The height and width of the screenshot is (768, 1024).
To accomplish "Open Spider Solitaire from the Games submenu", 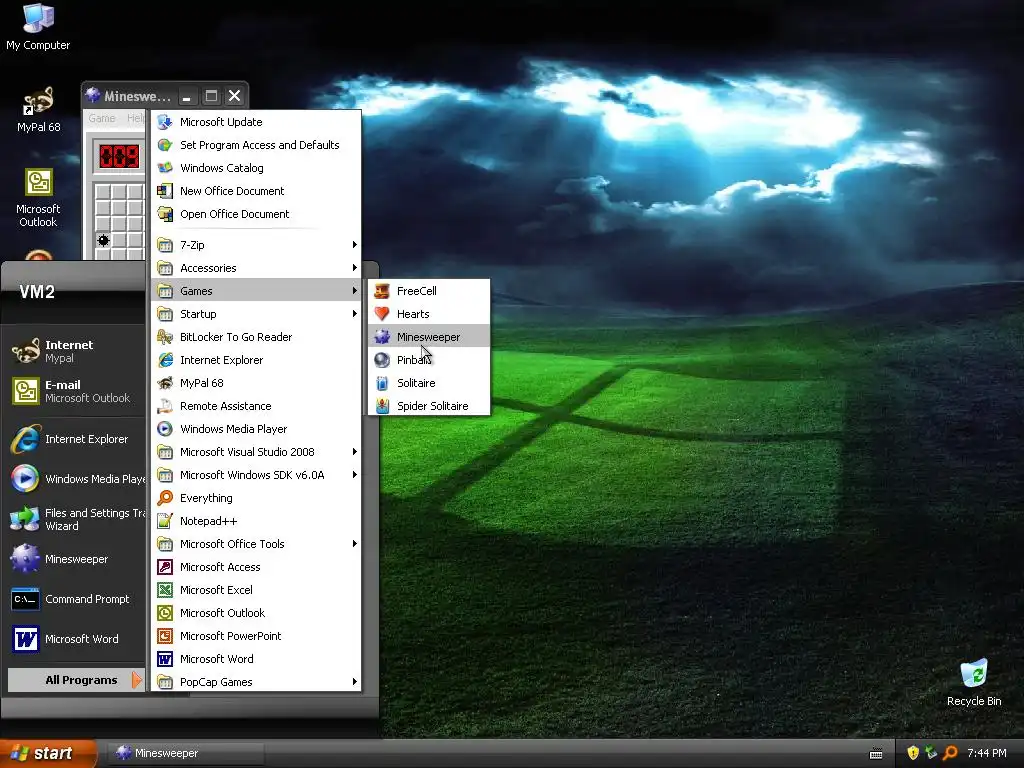I will point(428,406).
